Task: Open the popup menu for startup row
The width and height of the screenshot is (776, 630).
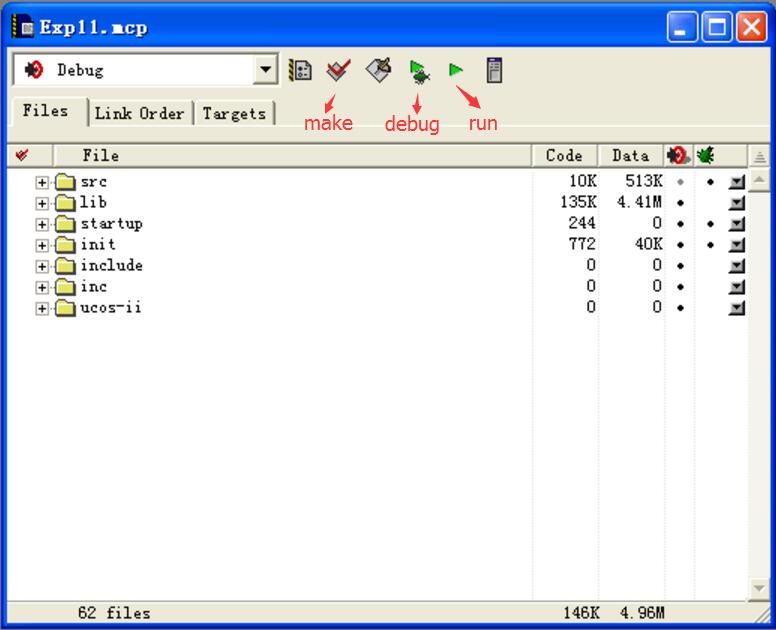Action: click(736, 224)
